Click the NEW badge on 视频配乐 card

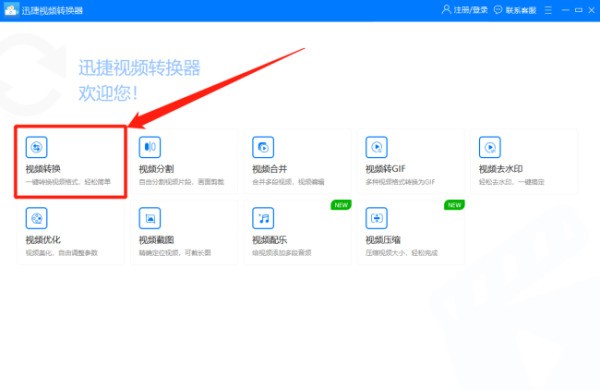coord(341,205)
